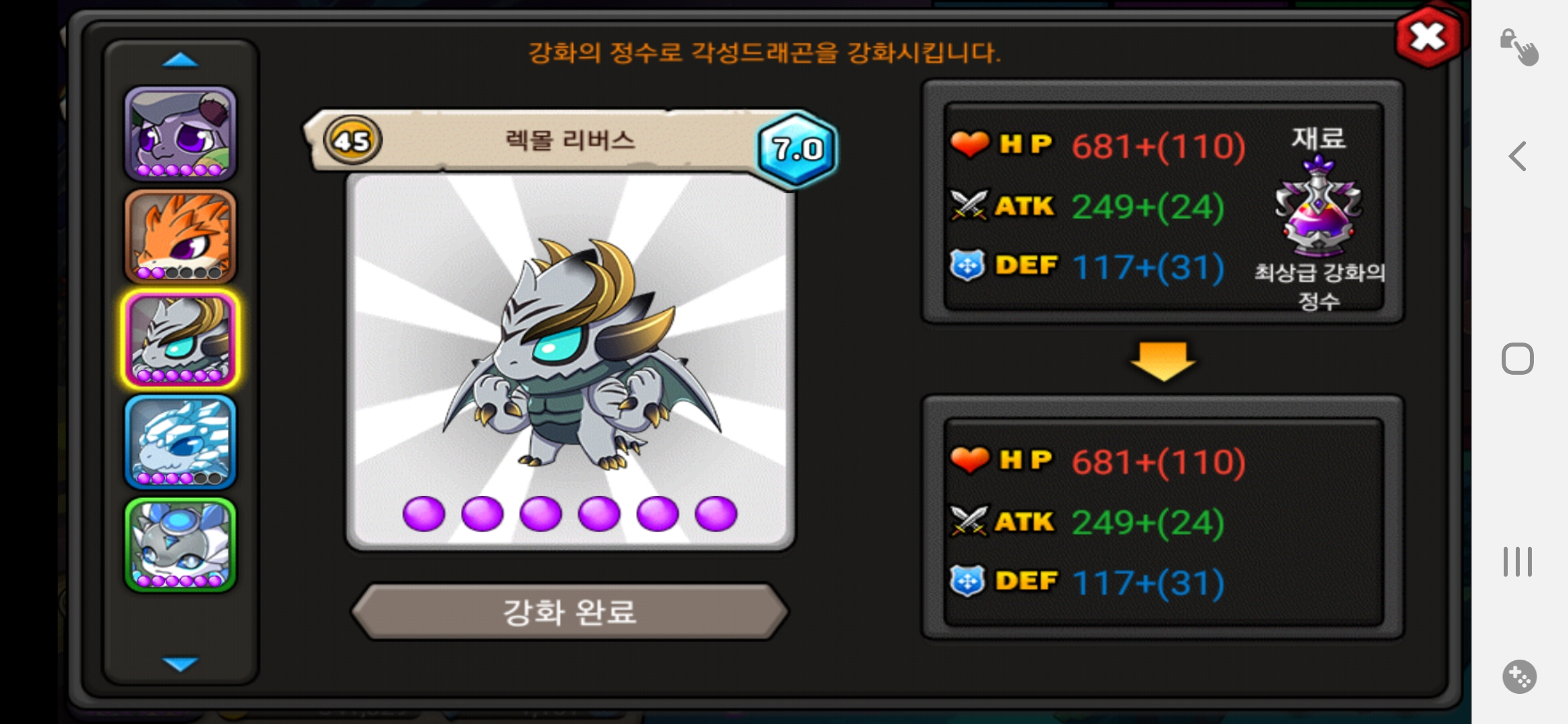The width and height of the screenshot is (1568, 724).
Task: Tap the HP heart icon in top stats
Action: click(969, 143)
